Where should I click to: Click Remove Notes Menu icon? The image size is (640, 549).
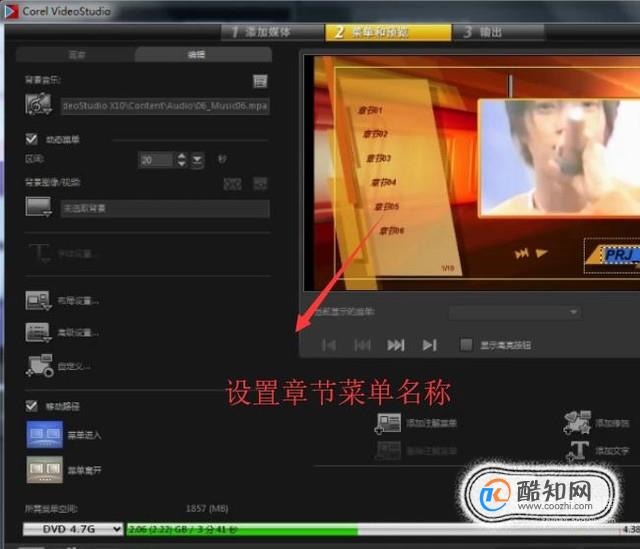click(388, 450)
